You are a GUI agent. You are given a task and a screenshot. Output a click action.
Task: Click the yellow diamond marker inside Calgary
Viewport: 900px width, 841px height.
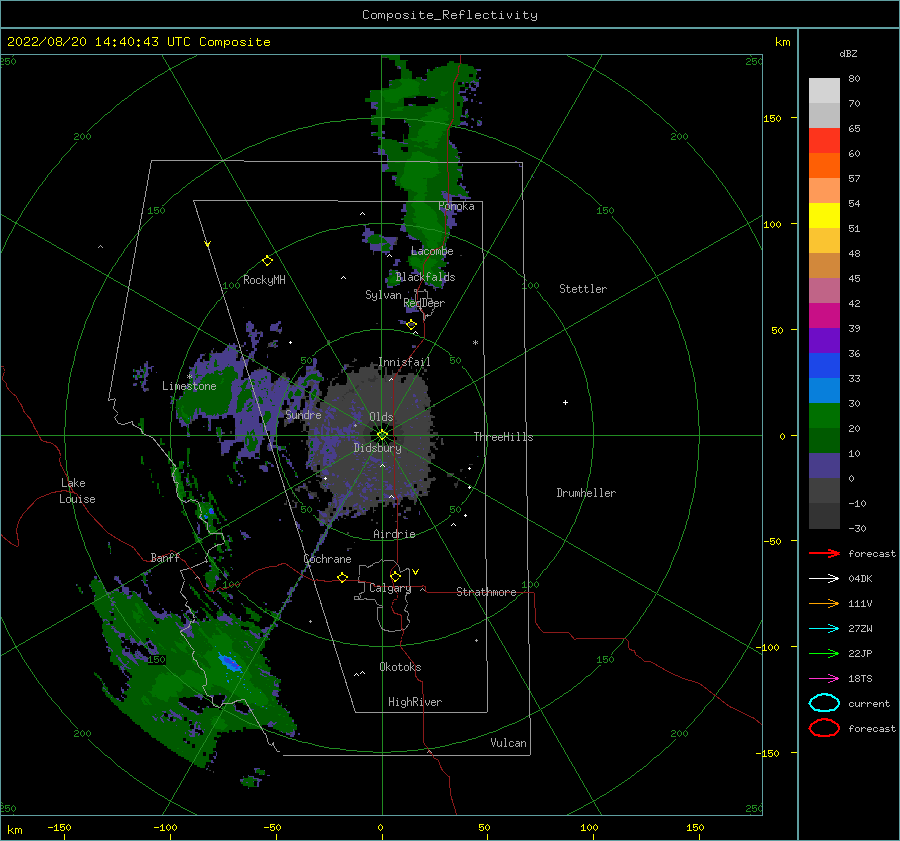coord(395,576)
